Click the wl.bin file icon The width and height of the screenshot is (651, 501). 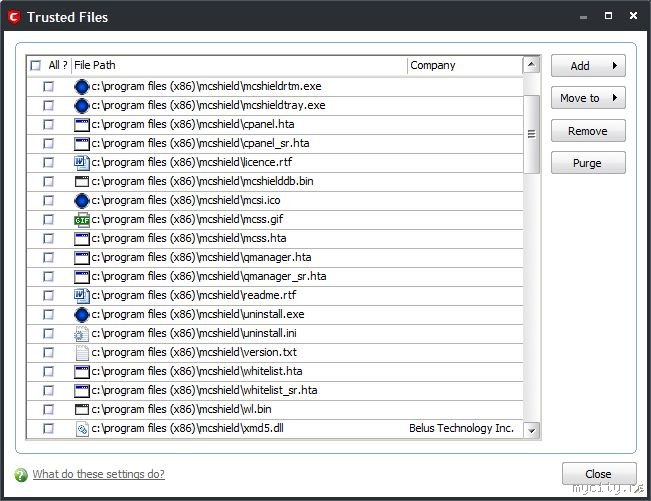pos(82,410)
